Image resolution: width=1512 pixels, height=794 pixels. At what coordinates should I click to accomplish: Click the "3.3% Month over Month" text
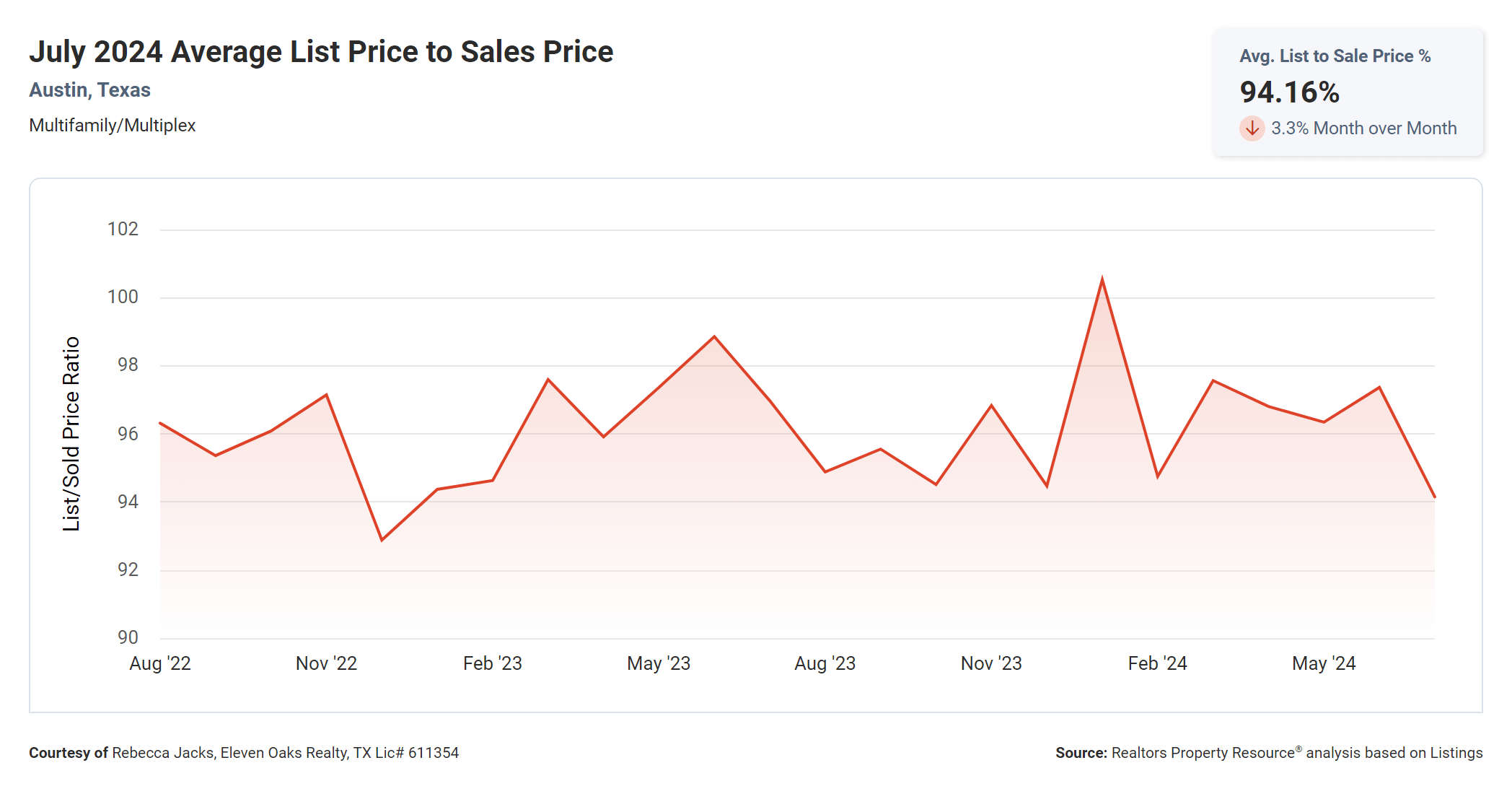[x=1363, y=128]
